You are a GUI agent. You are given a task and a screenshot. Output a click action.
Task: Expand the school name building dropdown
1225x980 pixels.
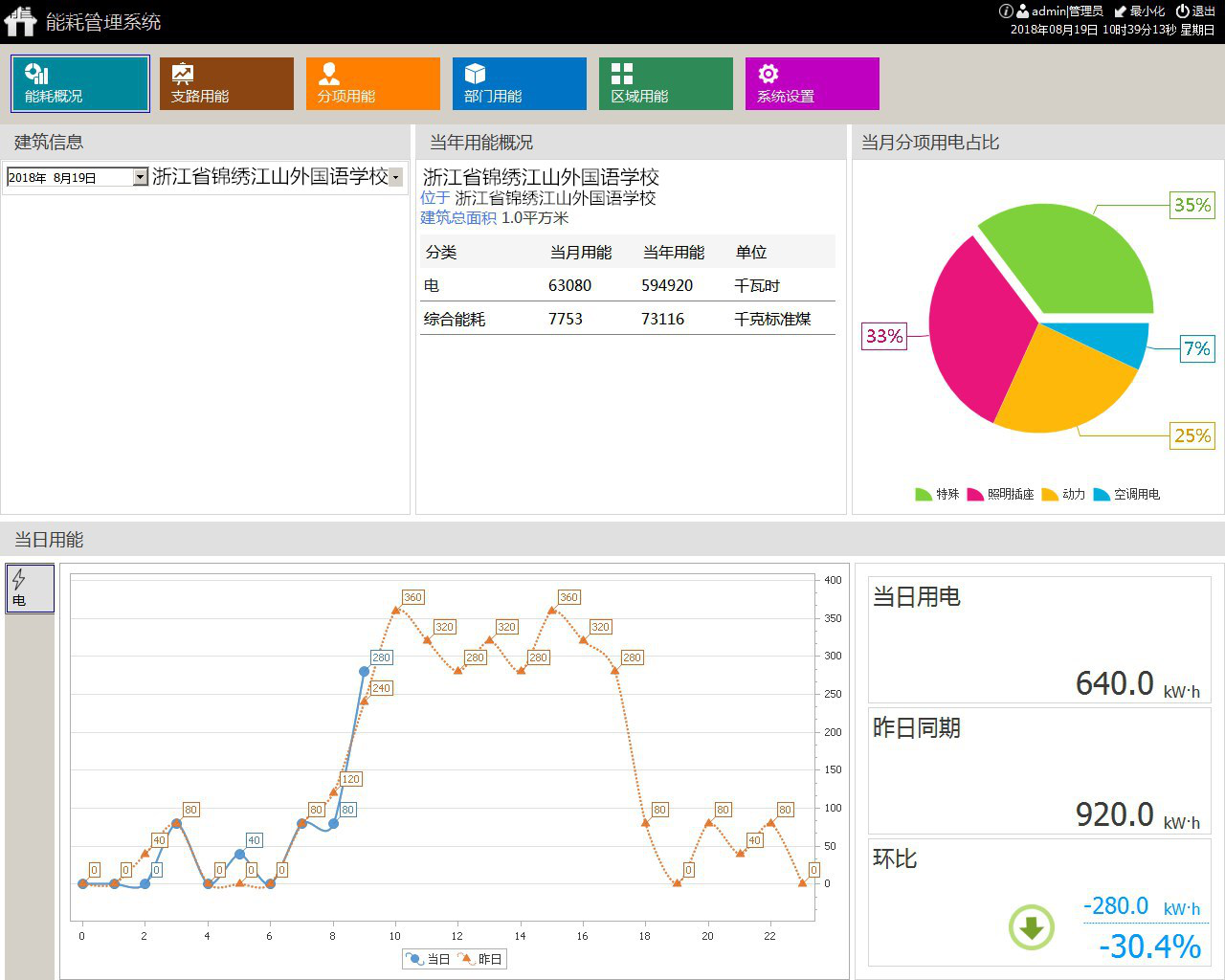pos(395,177)
